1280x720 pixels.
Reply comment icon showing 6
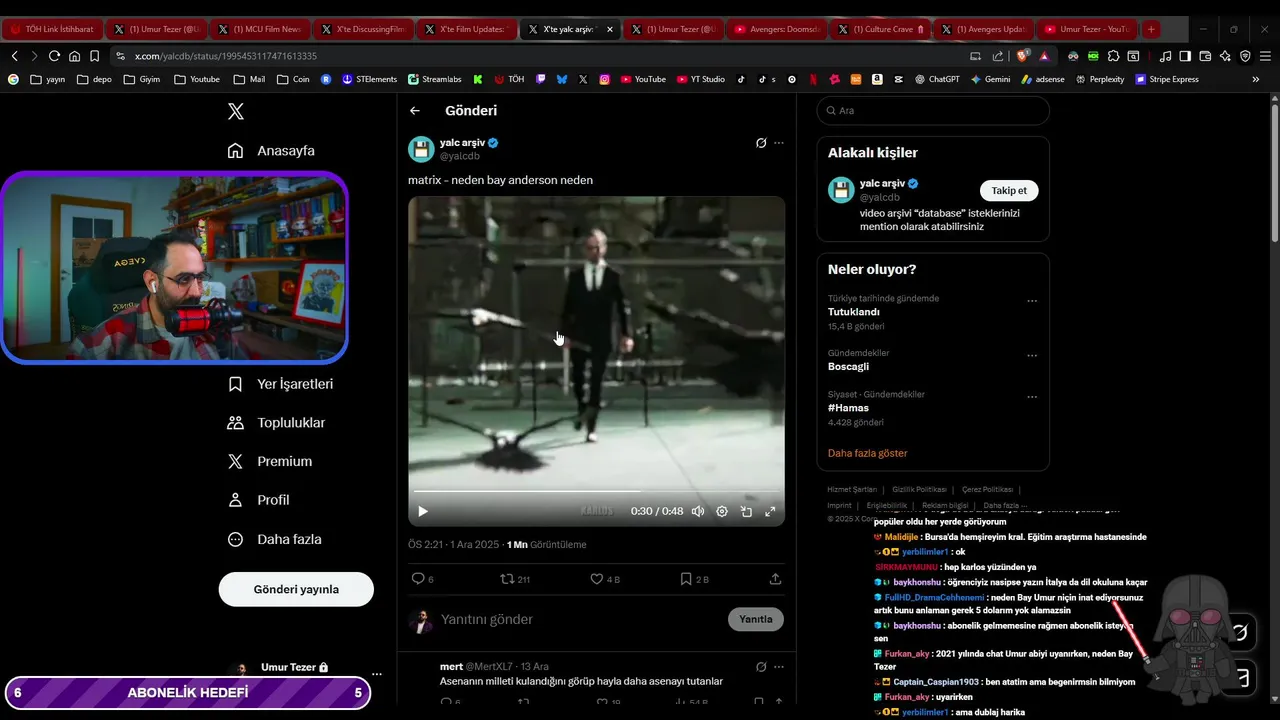(418, 579)
